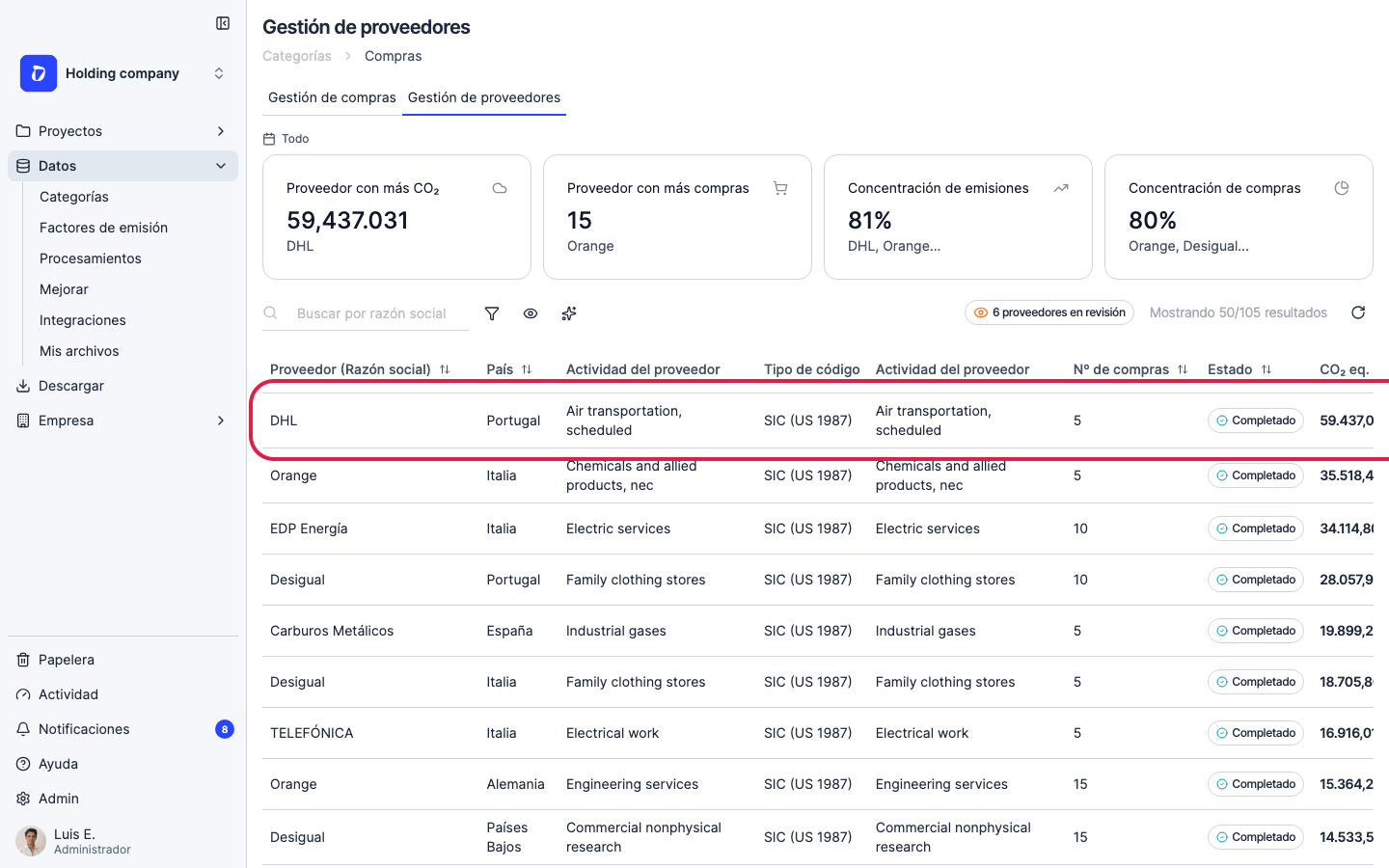The image size is (1389, 868).
Task: Click the Datos database icon
Action: click(23, 166)
